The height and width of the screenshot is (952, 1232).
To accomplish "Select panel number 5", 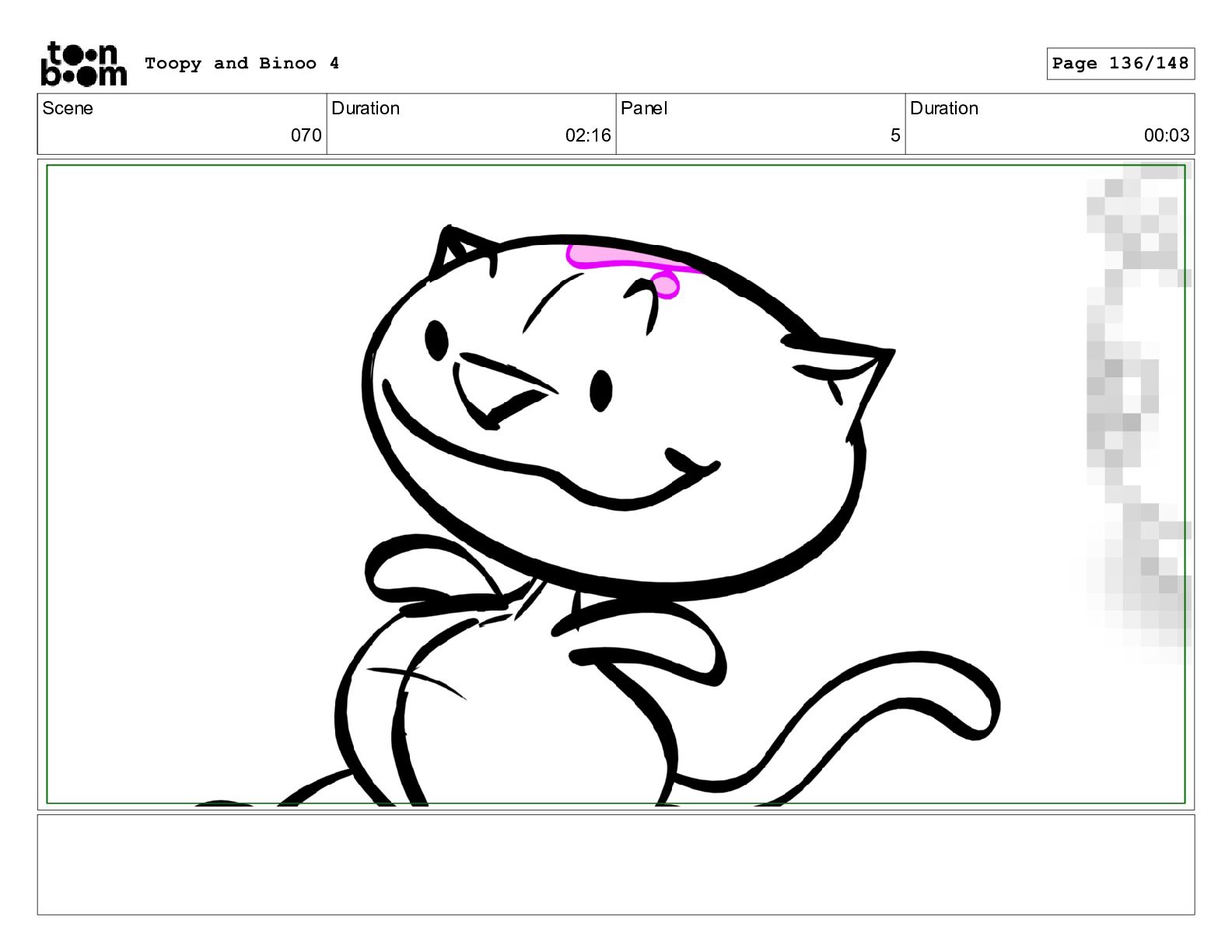I will [x=895, y=135].
